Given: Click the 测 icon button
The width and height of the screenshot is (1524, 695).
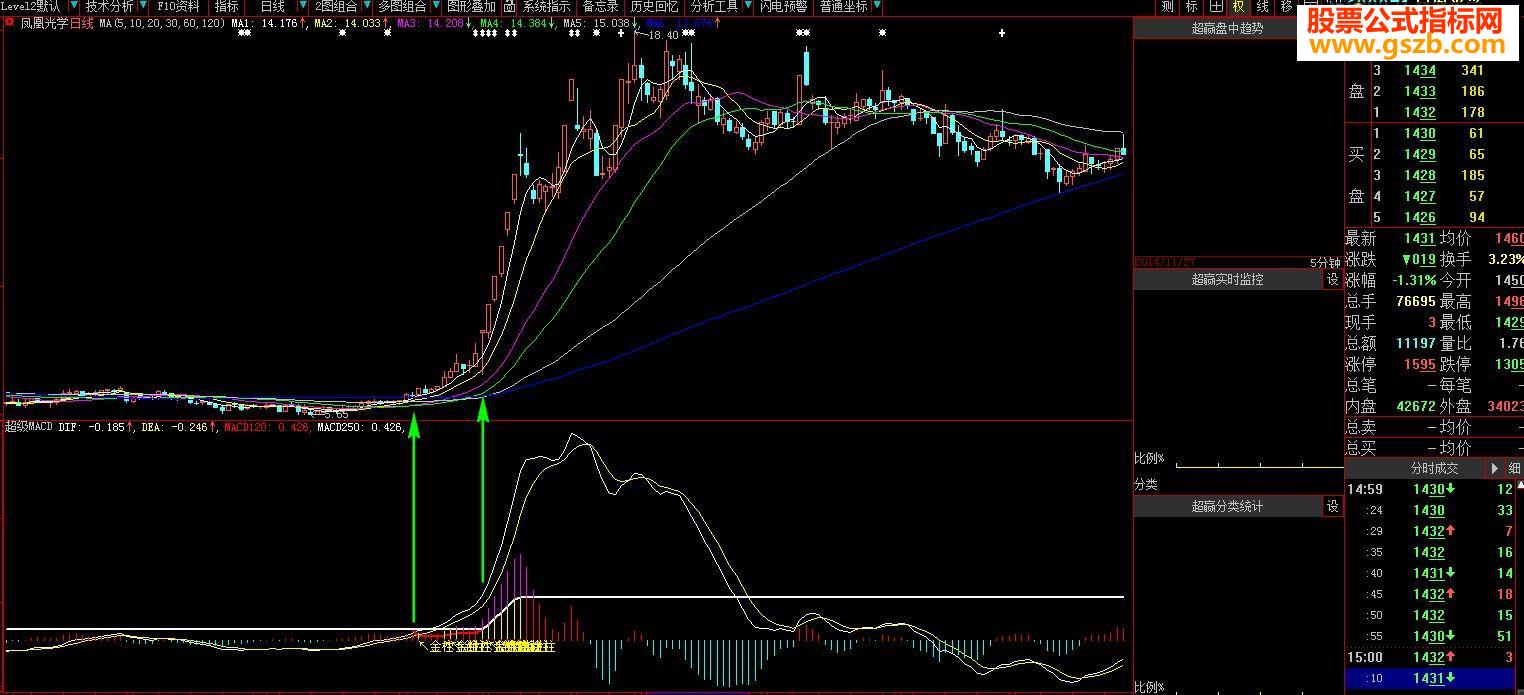Looking at the screenshot, I should point(1167,6).
